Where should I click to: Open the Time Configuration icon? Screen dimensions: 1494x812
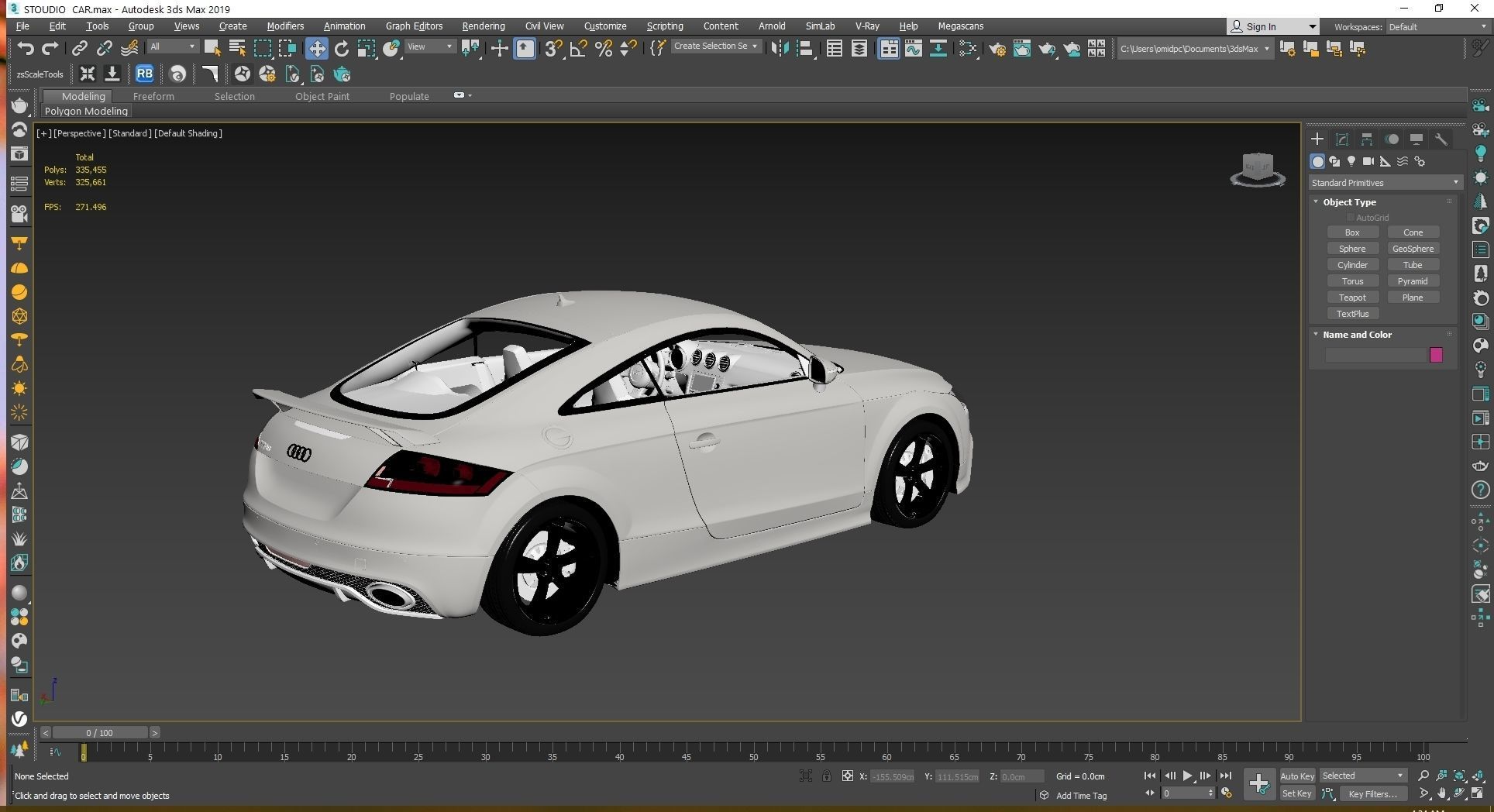point(1226,793)
